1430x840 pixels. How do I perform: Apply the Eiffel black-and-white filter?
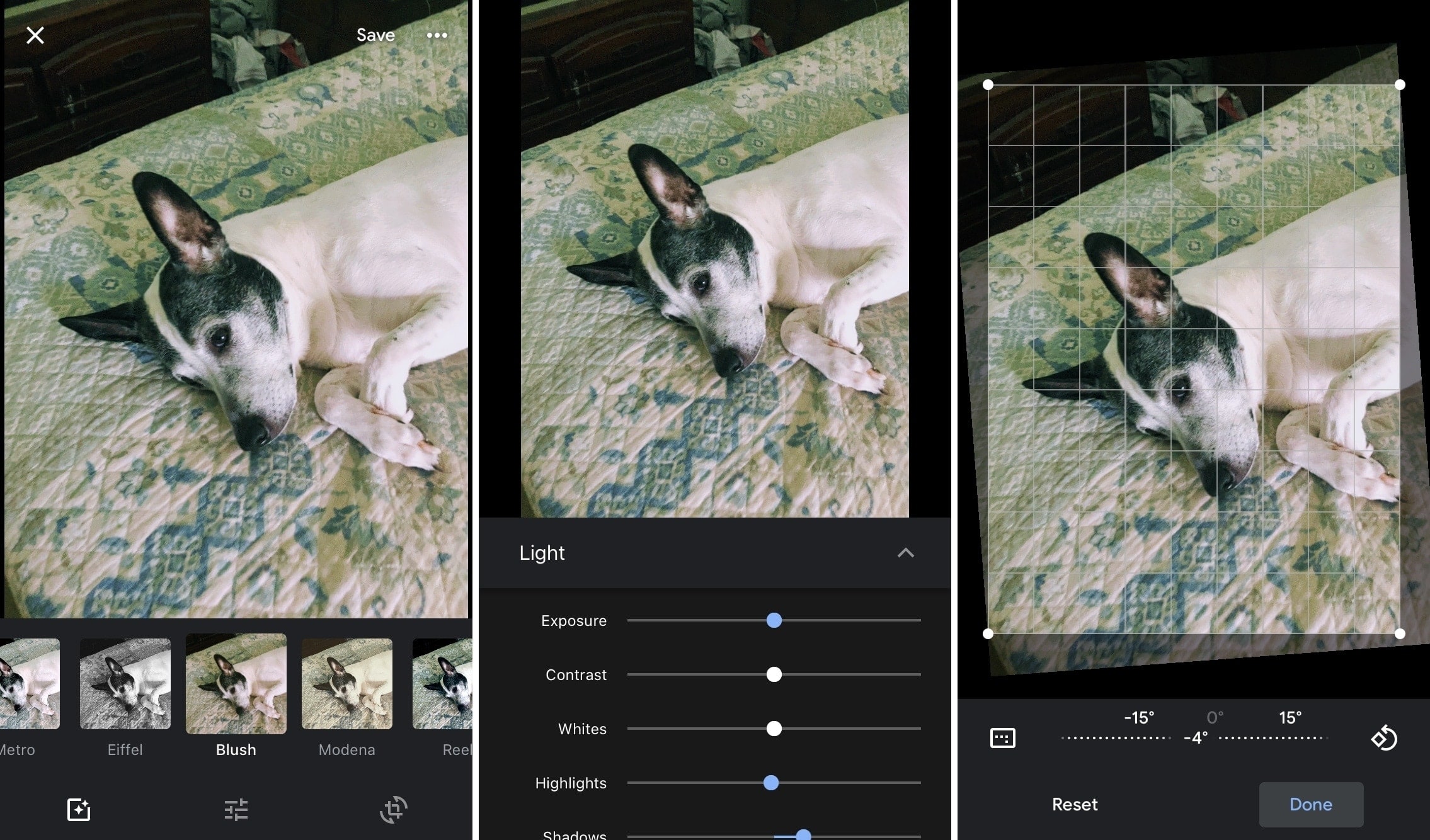(x=125, y=684)
